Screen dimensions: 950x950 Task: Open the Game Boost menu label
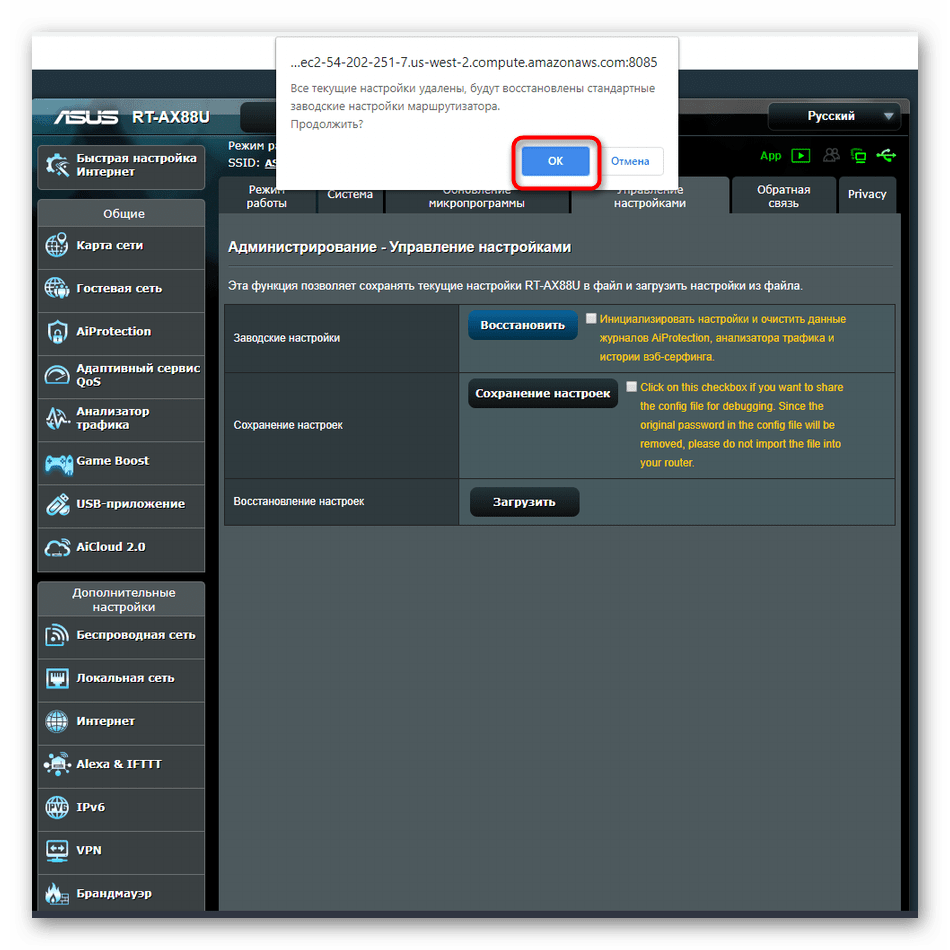tap(113, 461)
